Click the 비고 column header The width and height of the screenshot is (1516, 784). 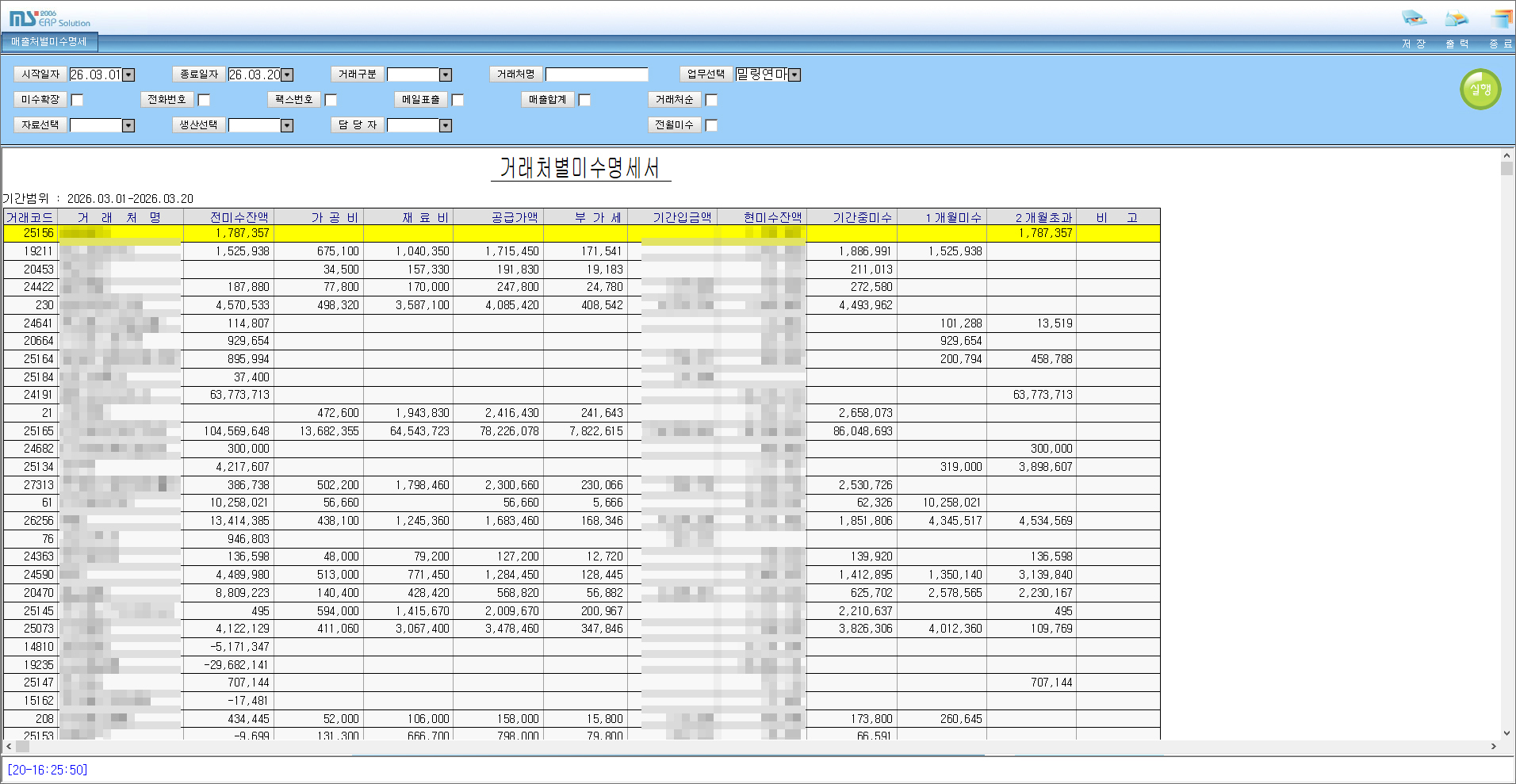pos(1116,217)
